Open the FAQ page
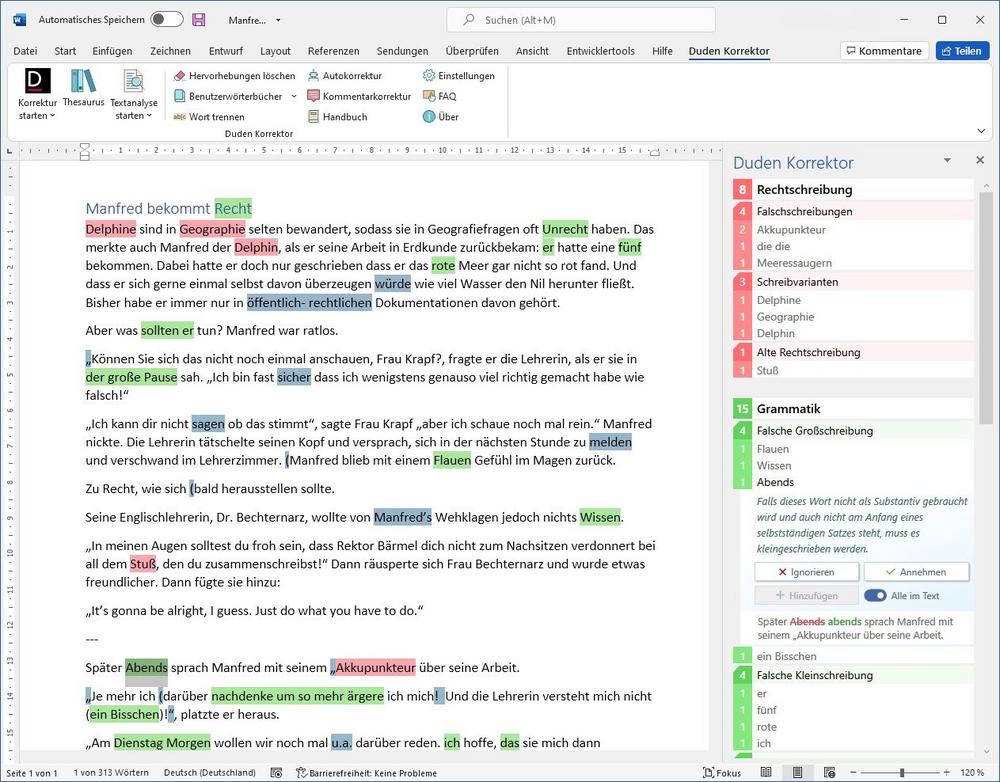 (440, 96)
